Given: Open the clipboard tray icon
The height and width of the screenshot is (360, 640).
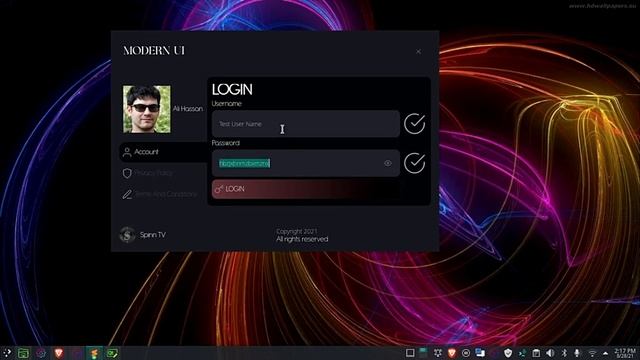Looking at the screenshot, I should [536, 353].
